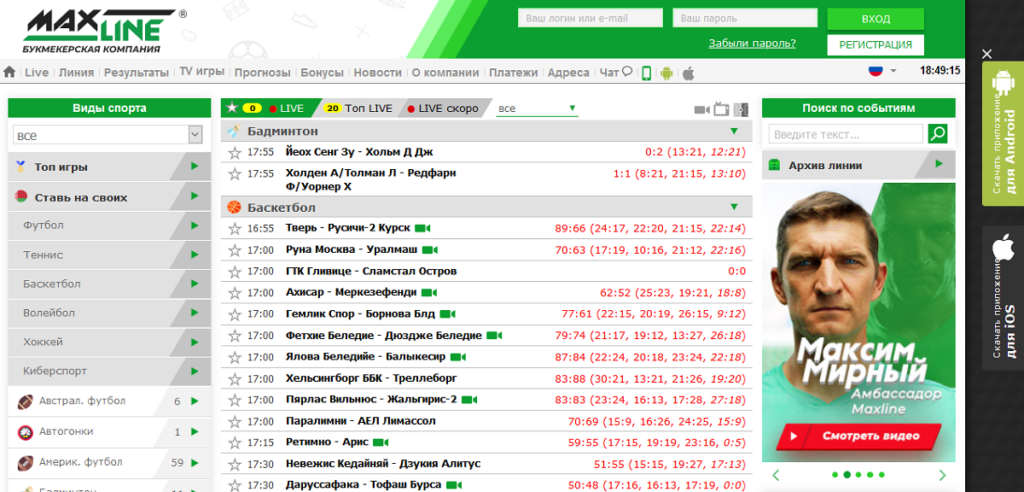Open video for Ялова Беледийе - Балыкесир
1024x492 pixels.
[458, 357]
